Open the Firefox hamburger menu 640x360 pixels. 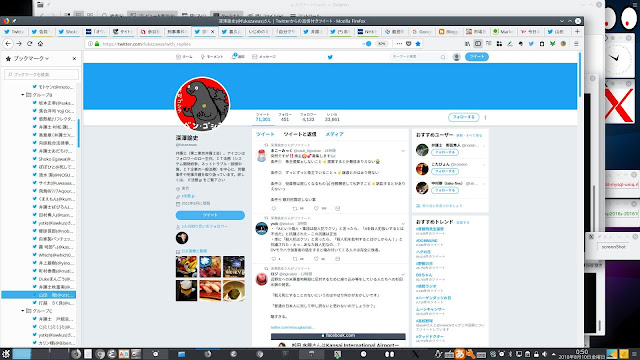[576, 44]
